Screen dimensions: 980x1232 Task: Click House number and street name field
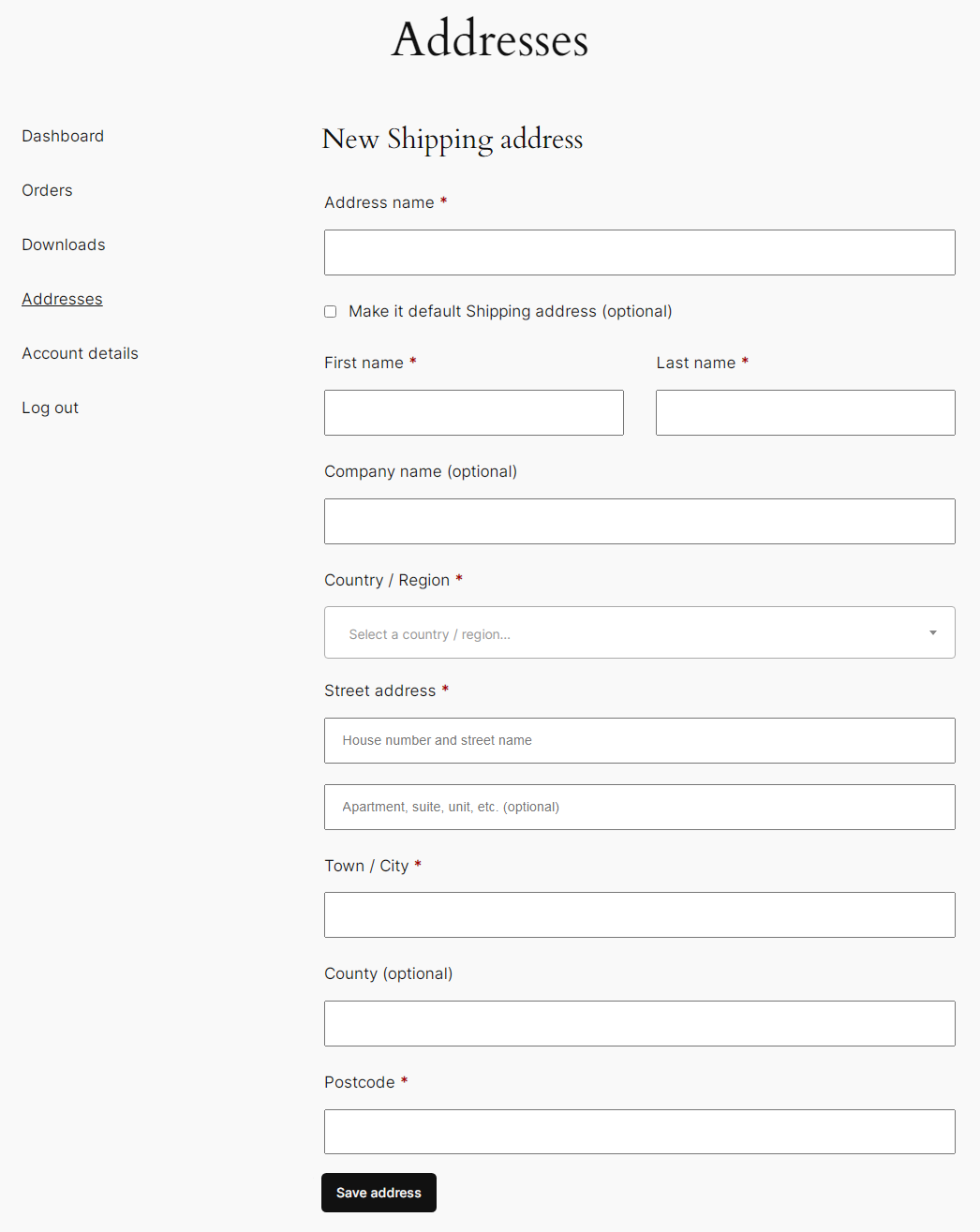[639, 741]
